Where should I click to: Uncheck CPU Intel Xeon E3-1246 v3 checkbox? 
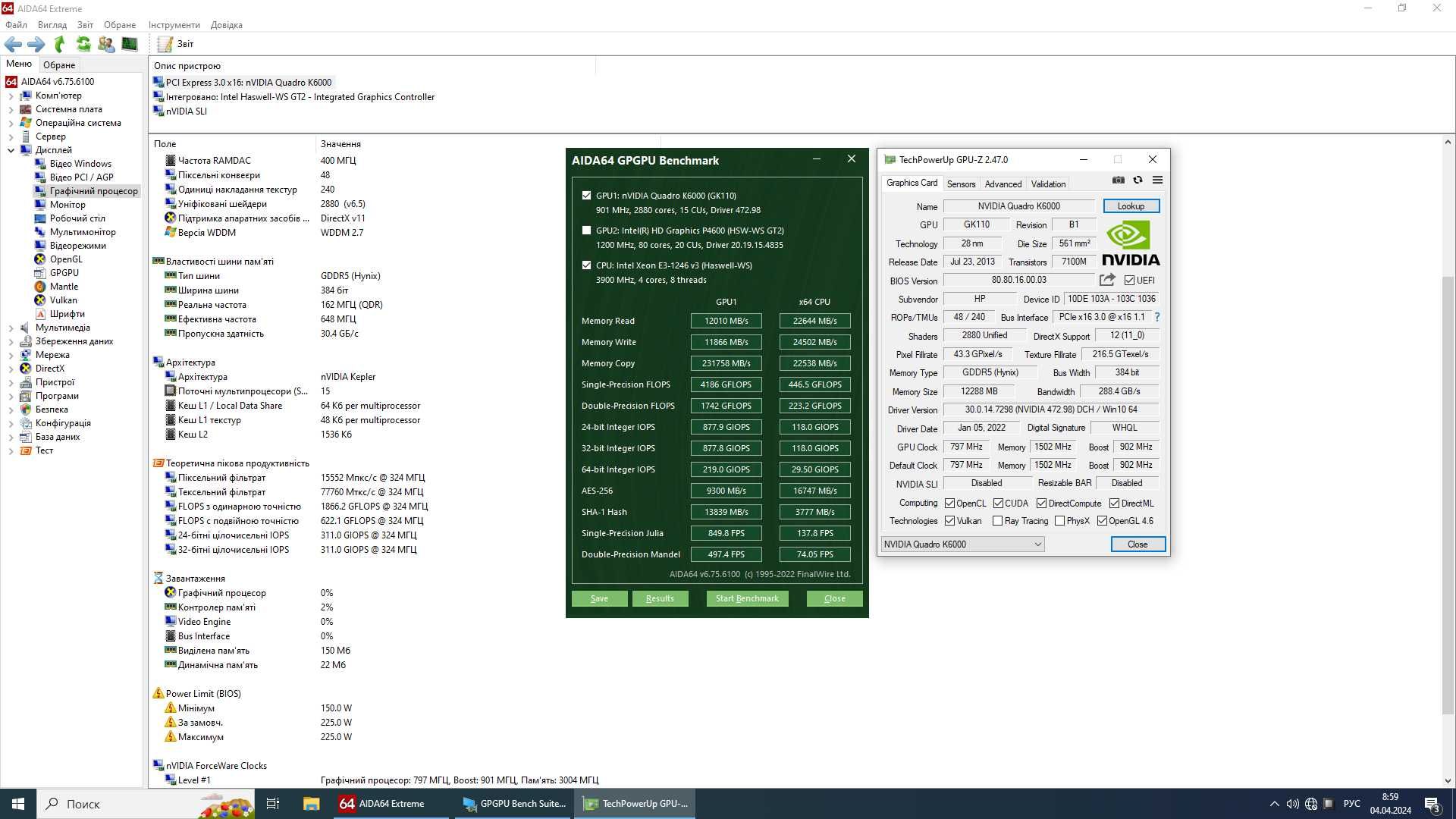coord(586,265)
